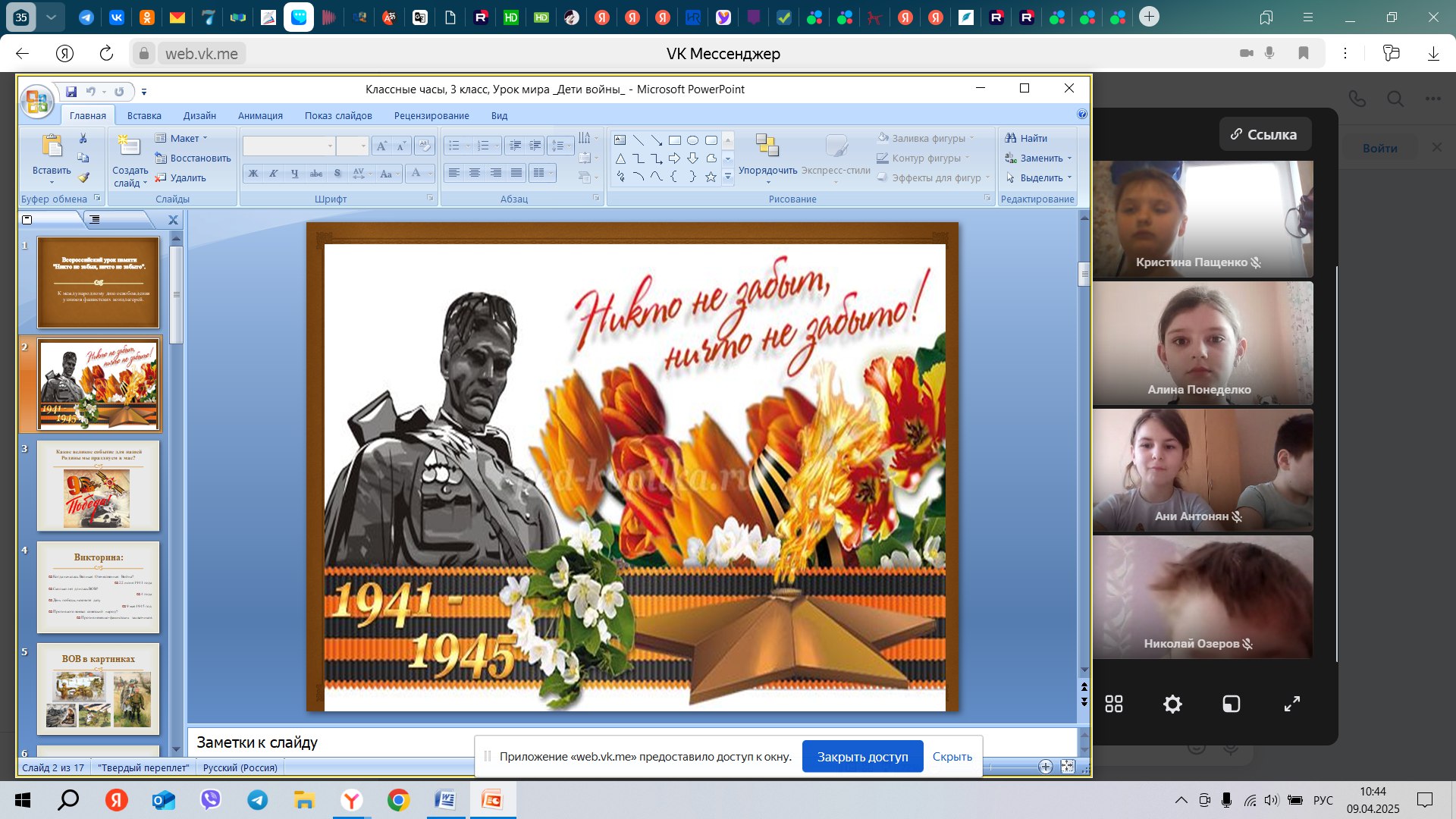This screenshot has height=819, width=1456.
Task: Expand the VK call to fullscreen
Action: (1292, 704)
